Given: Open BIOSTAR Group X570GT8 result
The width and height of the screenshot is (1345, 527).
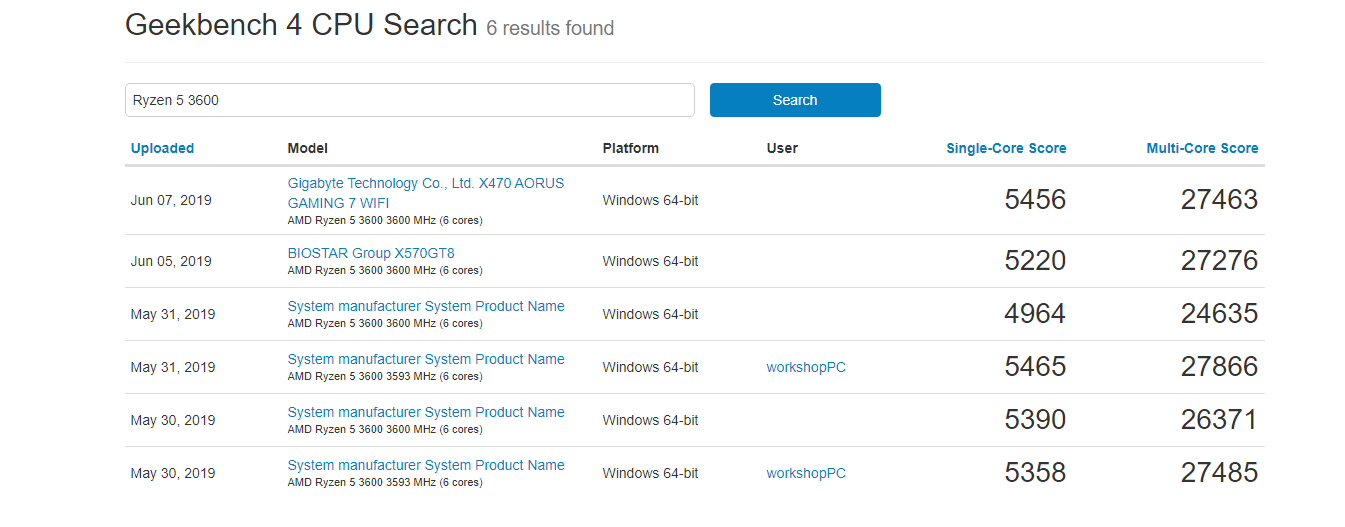Looking at the screenshot, I should tap(371, 253).
